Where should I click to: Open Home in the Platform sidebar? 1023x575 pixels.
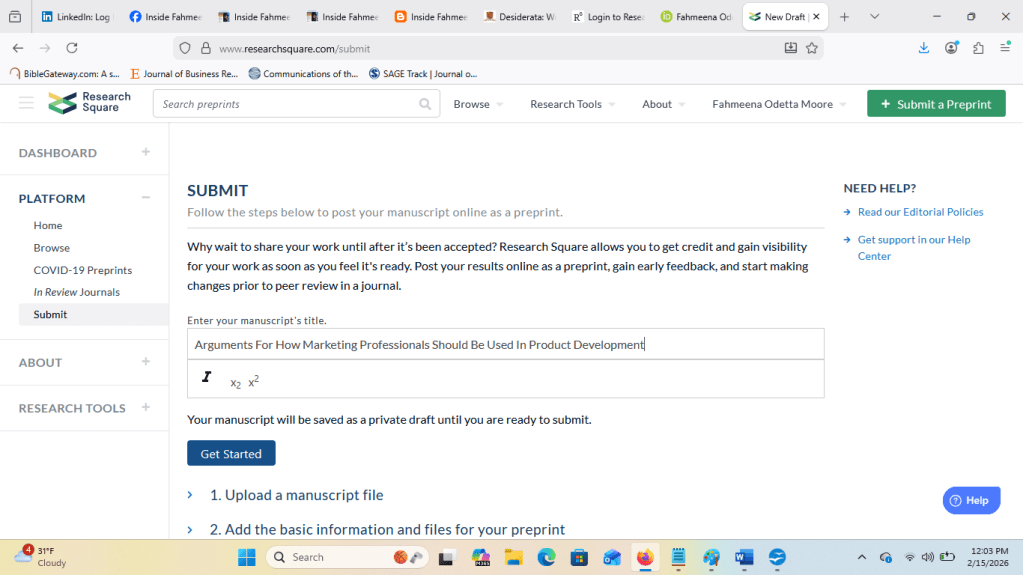[x=48, y=225]
